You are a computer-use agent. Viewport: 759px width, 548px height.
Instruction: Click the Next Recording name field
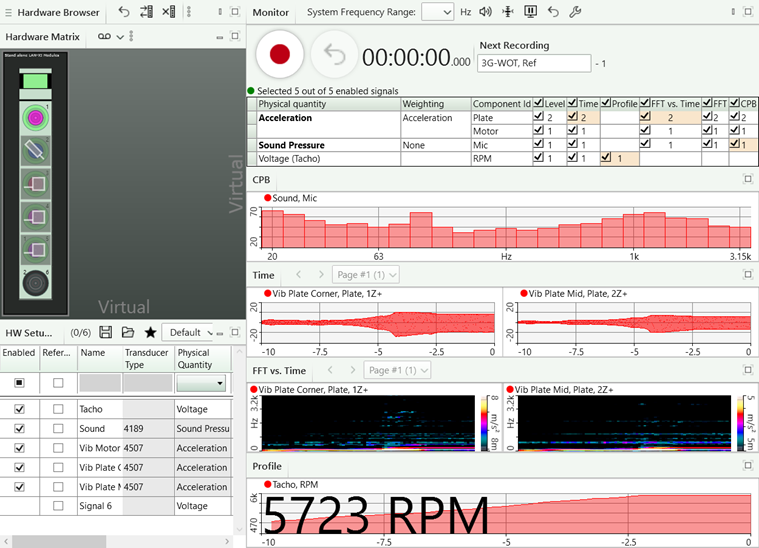pyautogui.click(x=534, y=63)
